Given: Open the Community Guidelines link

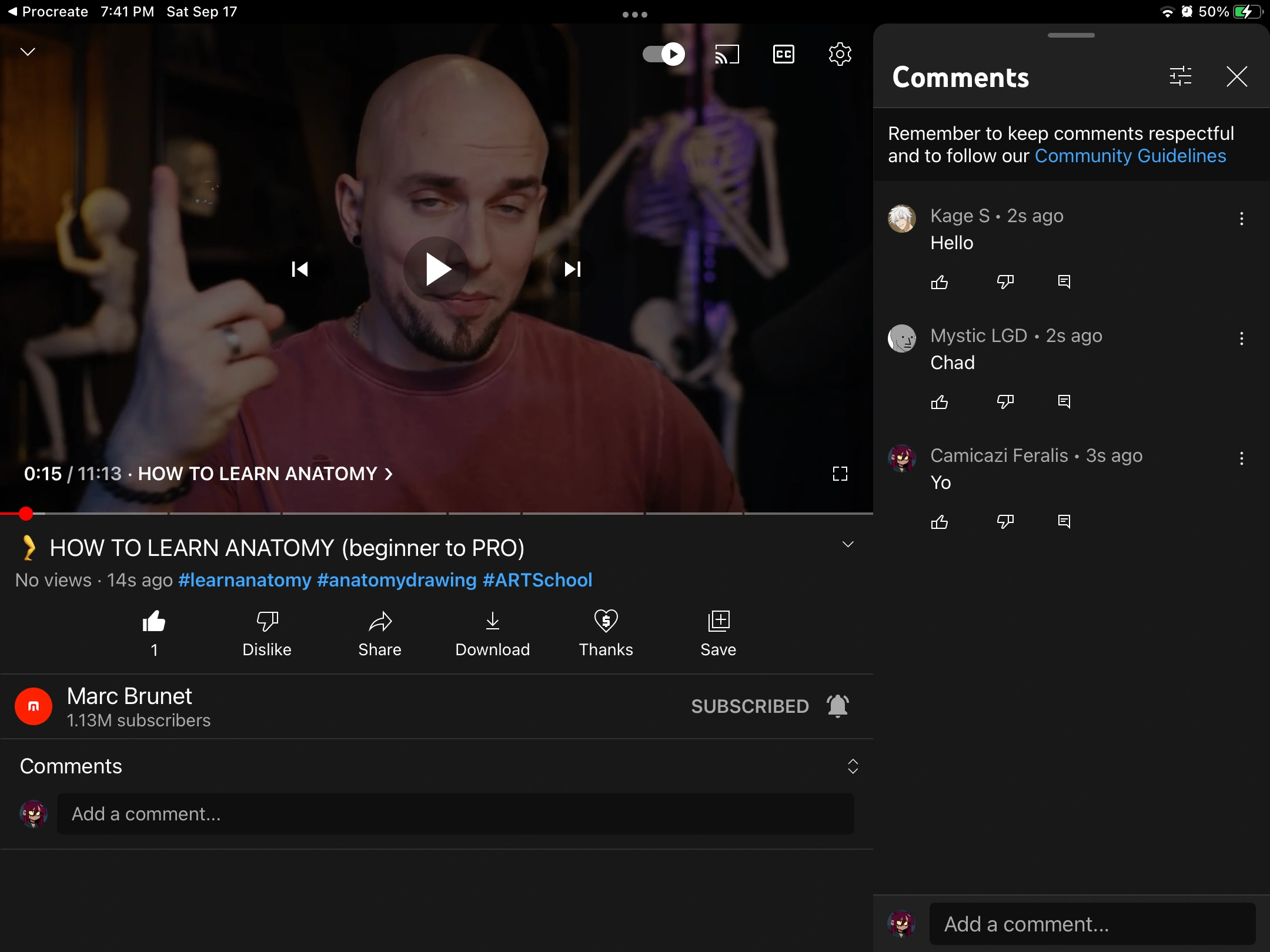Looking at the screenshot, I should [1130, 156].
